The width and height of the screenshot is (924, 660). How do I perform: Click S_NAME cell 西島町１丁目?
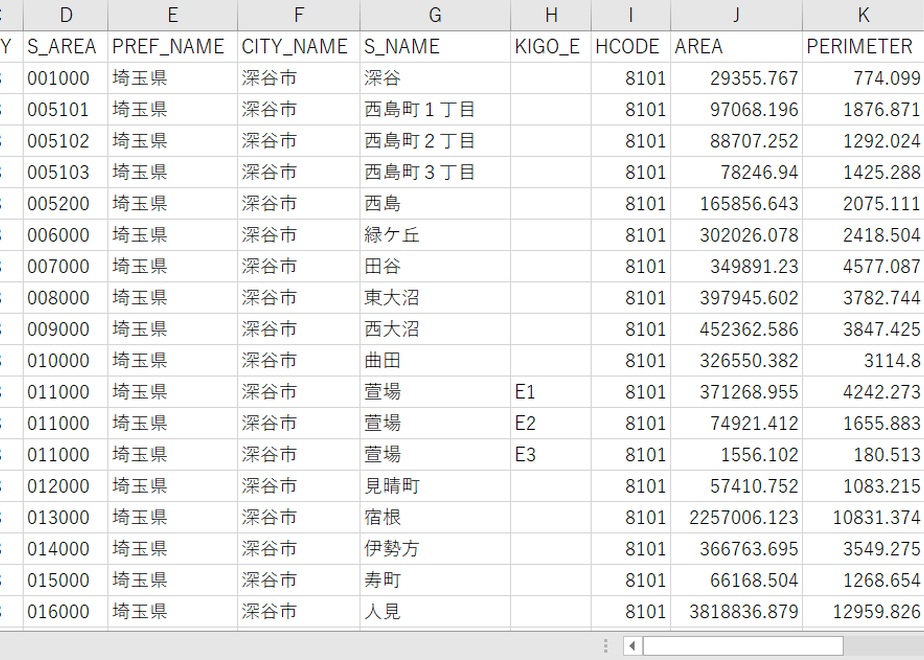[x=435, y=109]
